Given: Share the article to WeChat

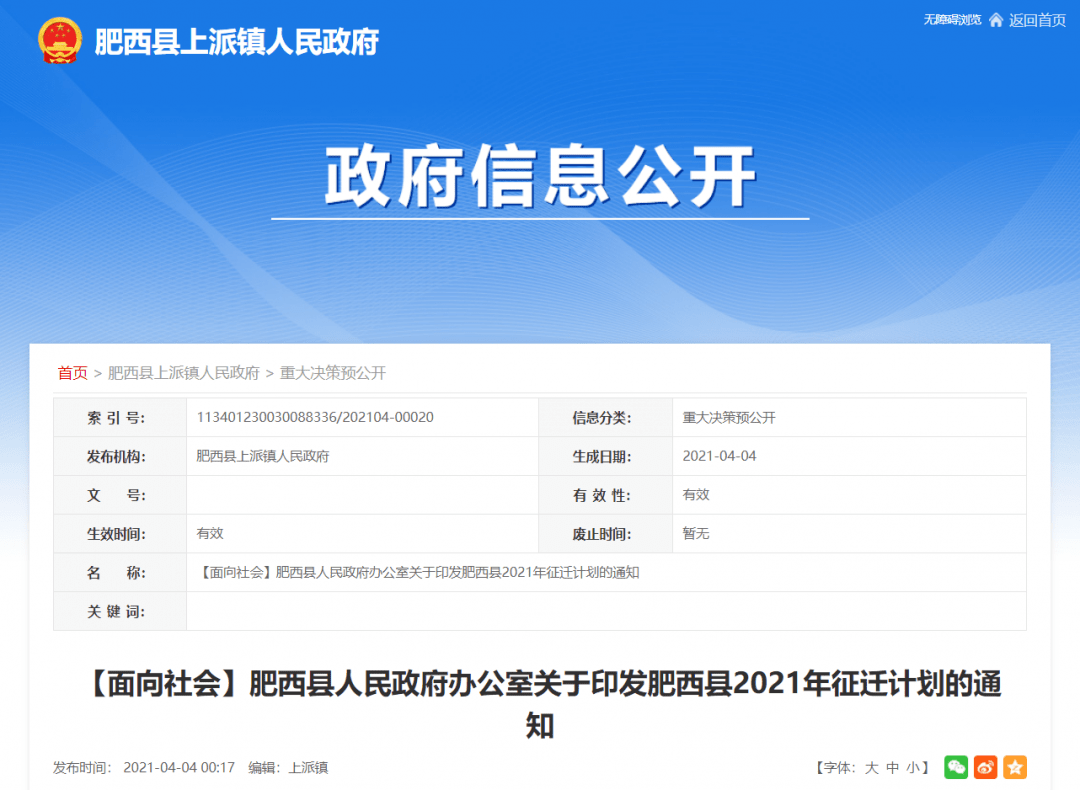Looking at the screenshot, I should coord(956,767).
